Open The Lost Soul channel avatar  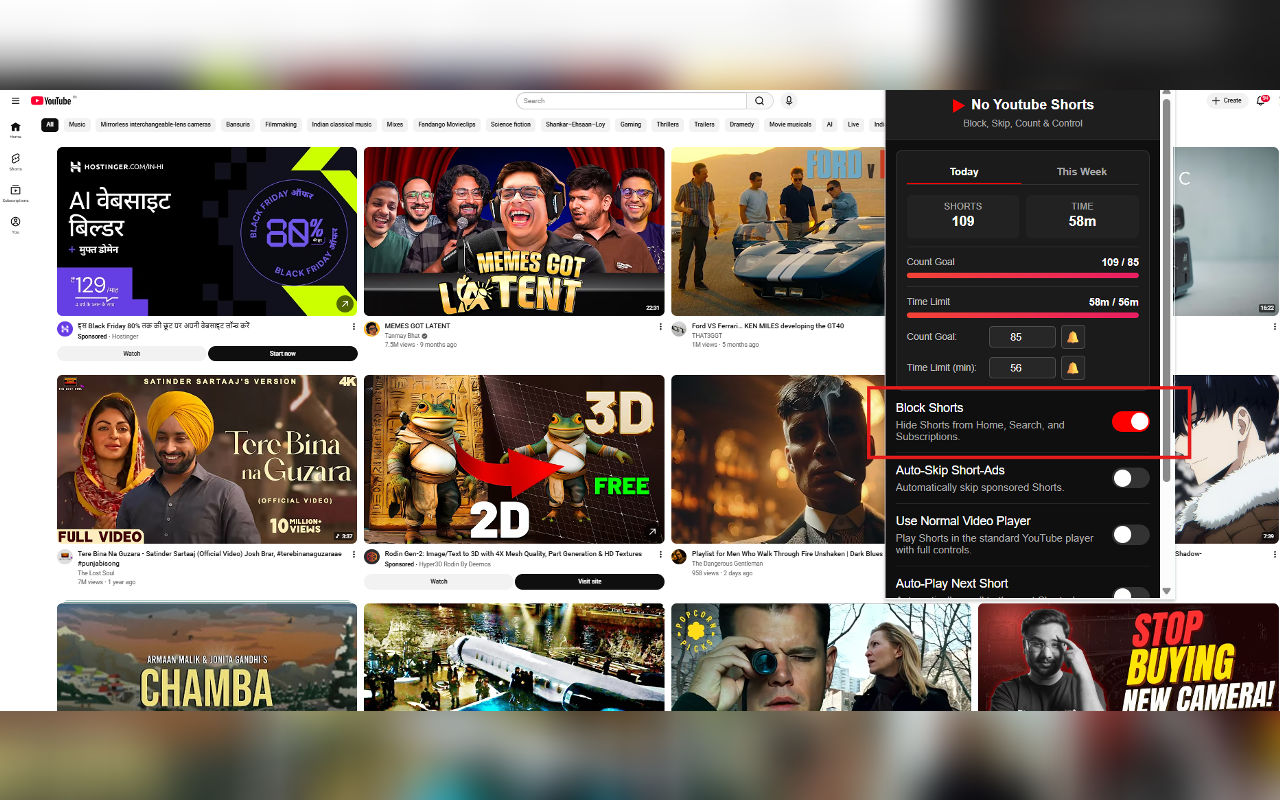[65, 556]
